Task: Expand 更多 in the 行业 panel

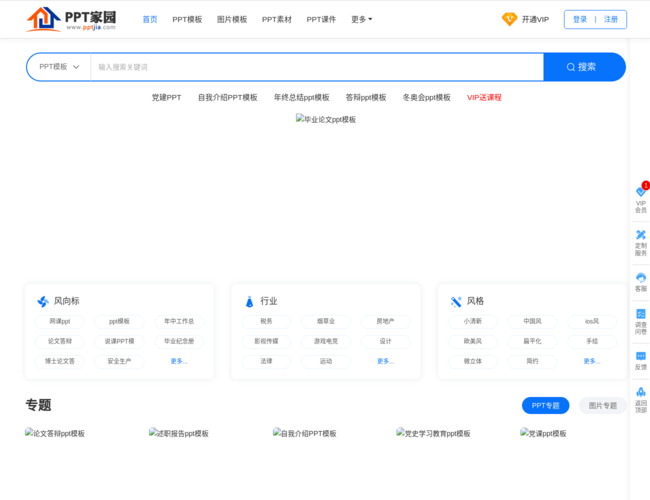Action: 385,361
